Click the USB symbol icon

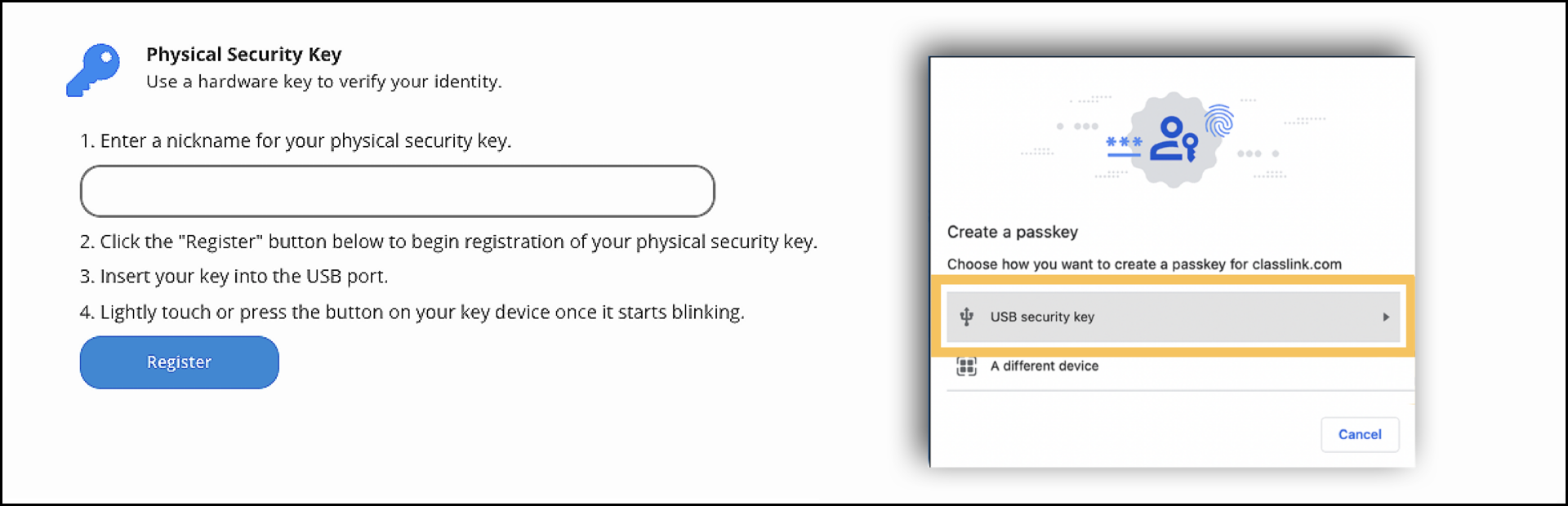pyautogui.click(x=967, y=317)
